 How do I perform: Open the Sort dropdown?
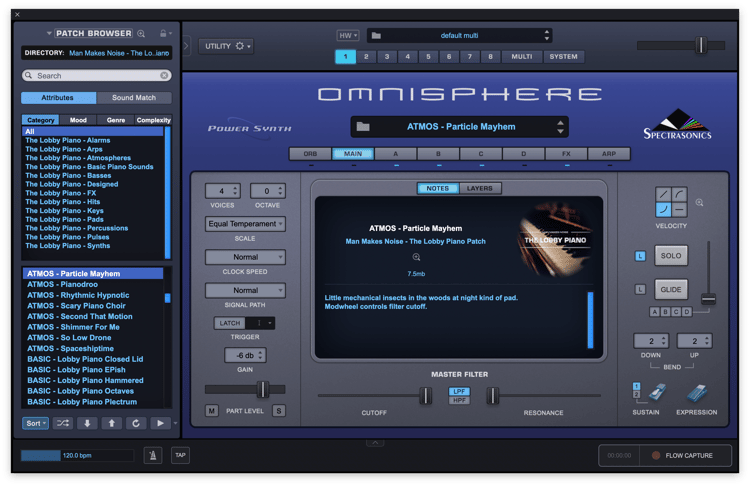(35, 423)
